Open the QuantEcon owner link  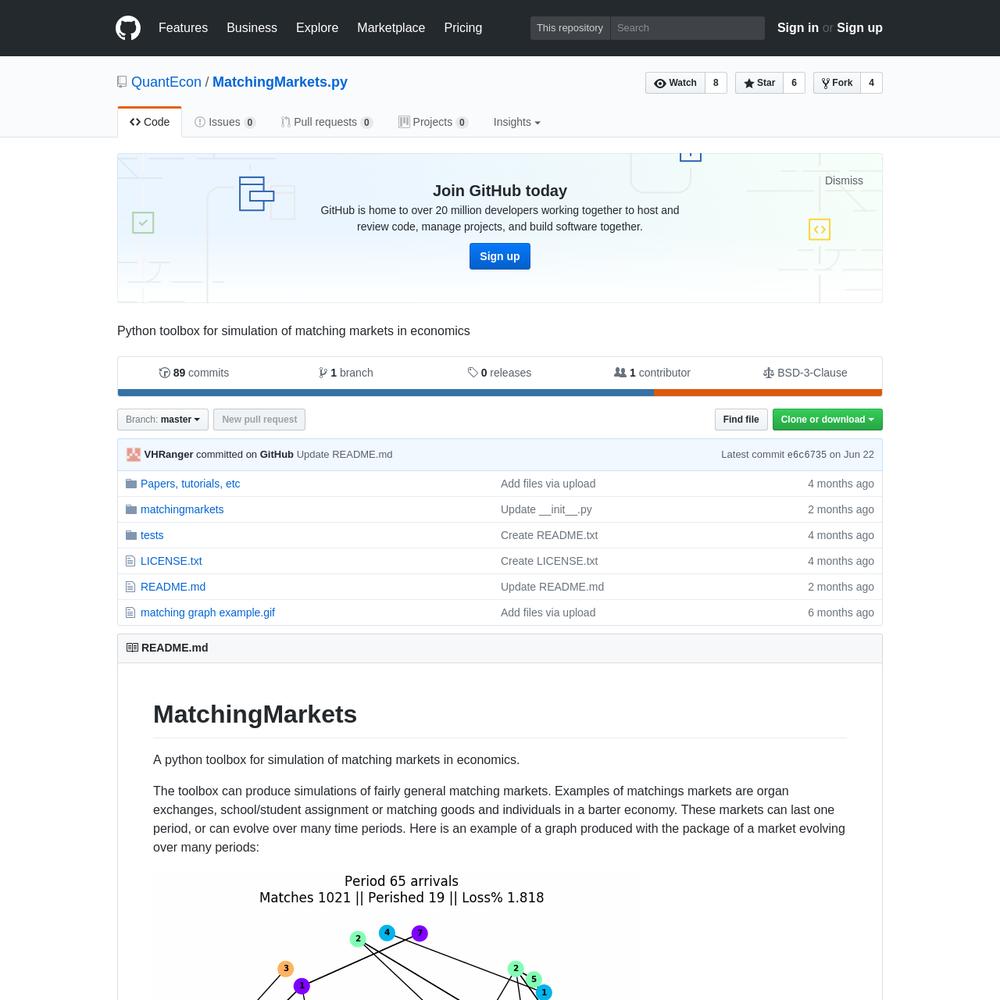(166, 82)
